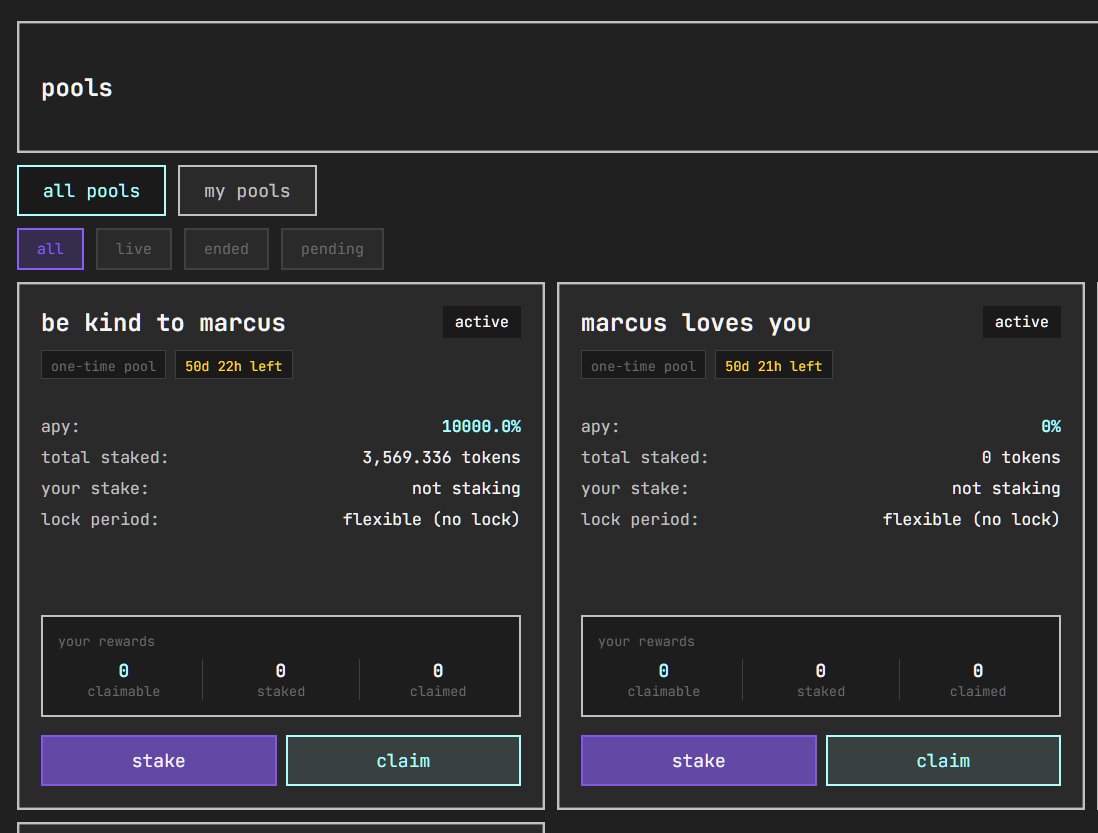Click active badge on marcus loves you
The image size is (1098, 833).
1022,322
